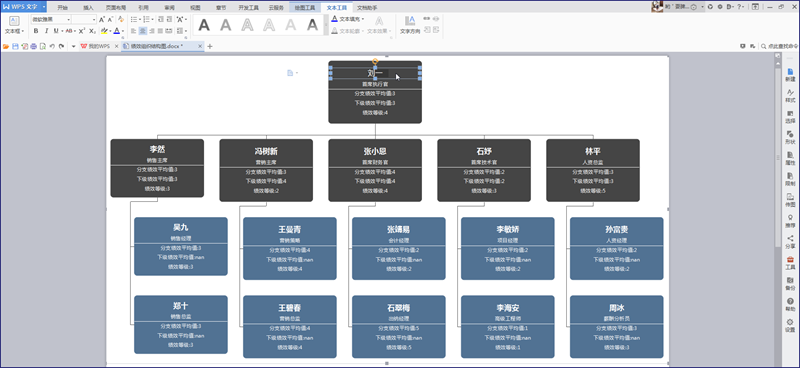Click the 点此查找命令 command search box
Image resolution: width=800 pixels, height=368 pixels.
click(x=779, y=46)
